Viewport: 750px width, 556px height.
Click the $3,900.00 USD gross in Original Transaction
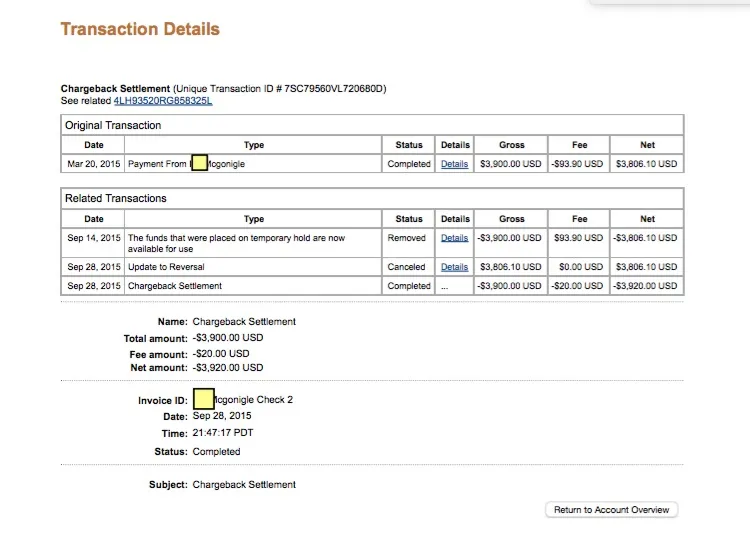coord(511,164)
